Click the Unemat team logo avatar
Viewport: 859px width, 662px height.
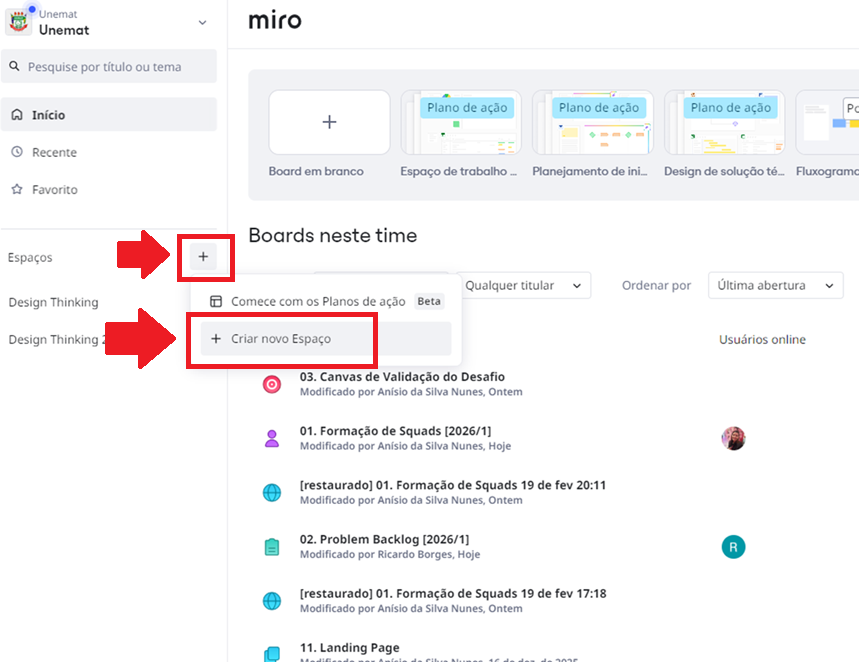coord(18,22)
